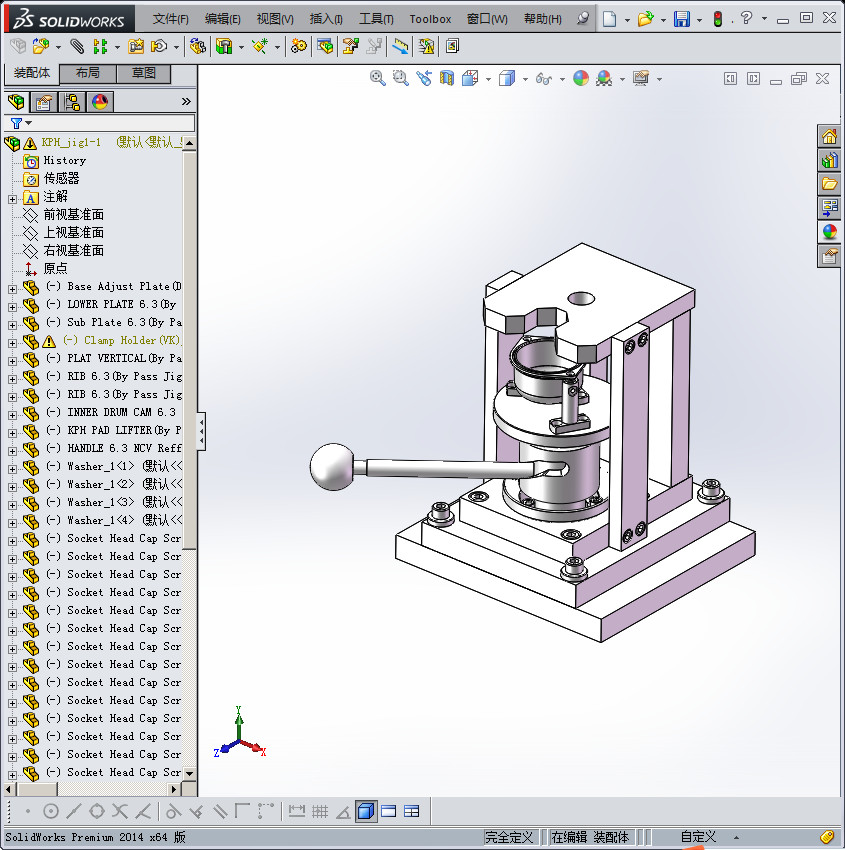The width and height of the screenshot is (845, 850).
Task: Click the Section View icon
Action: tap(447, 79)
